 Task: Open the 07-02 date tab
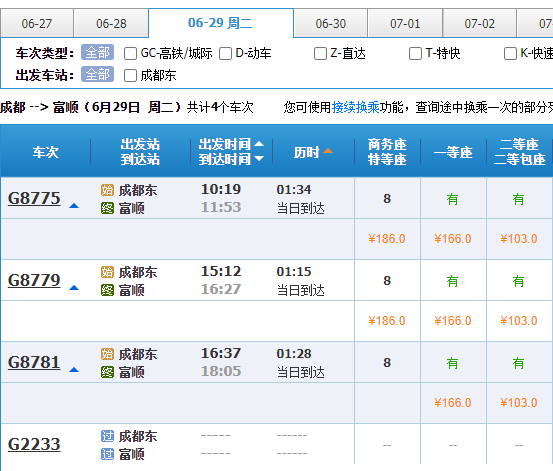pyautogui.click(x=479, y=23)
